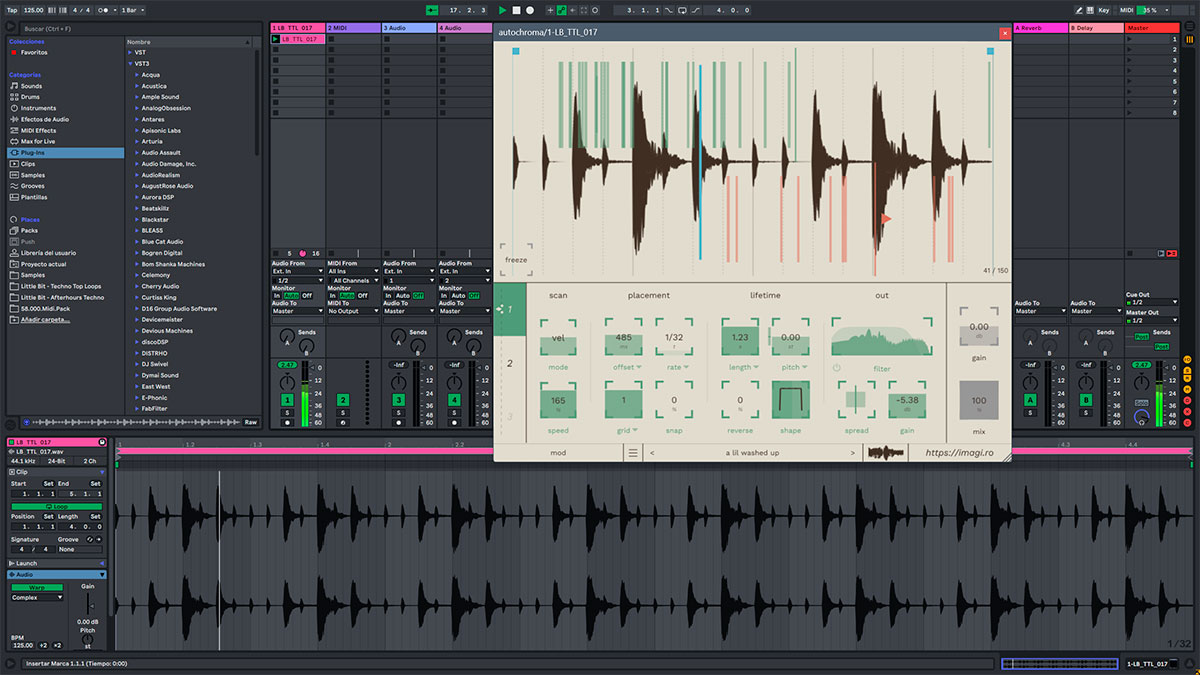Click the autochroma preset list menu icon
This screenshot has height=675, width=1200.
(632, 453)
